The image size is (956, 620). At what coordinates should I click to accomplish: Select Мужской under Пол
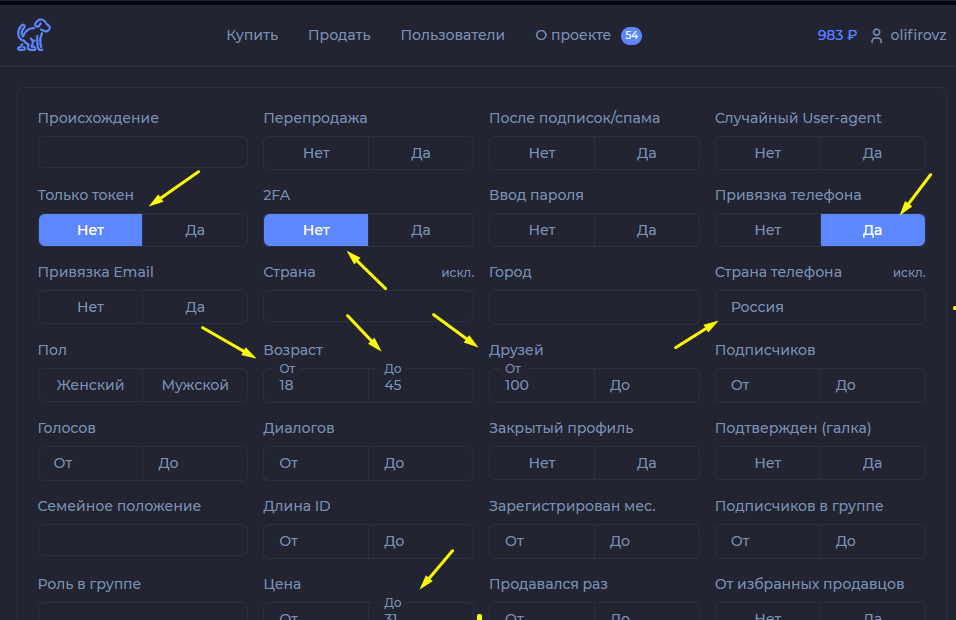[x=195, y=385]
